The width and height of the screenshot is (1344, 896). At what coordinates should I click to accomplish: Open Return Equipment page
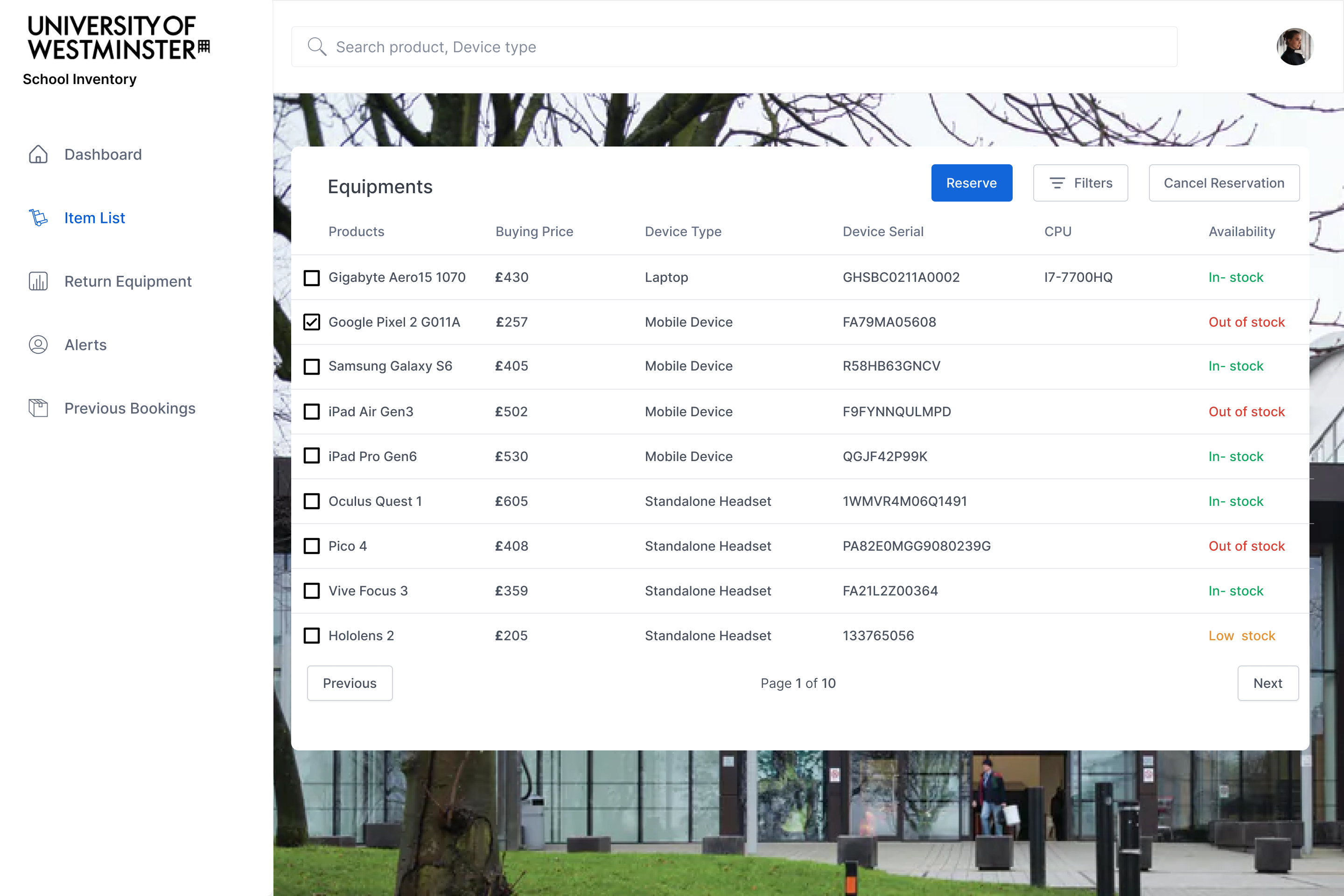(x=128, y=281)
